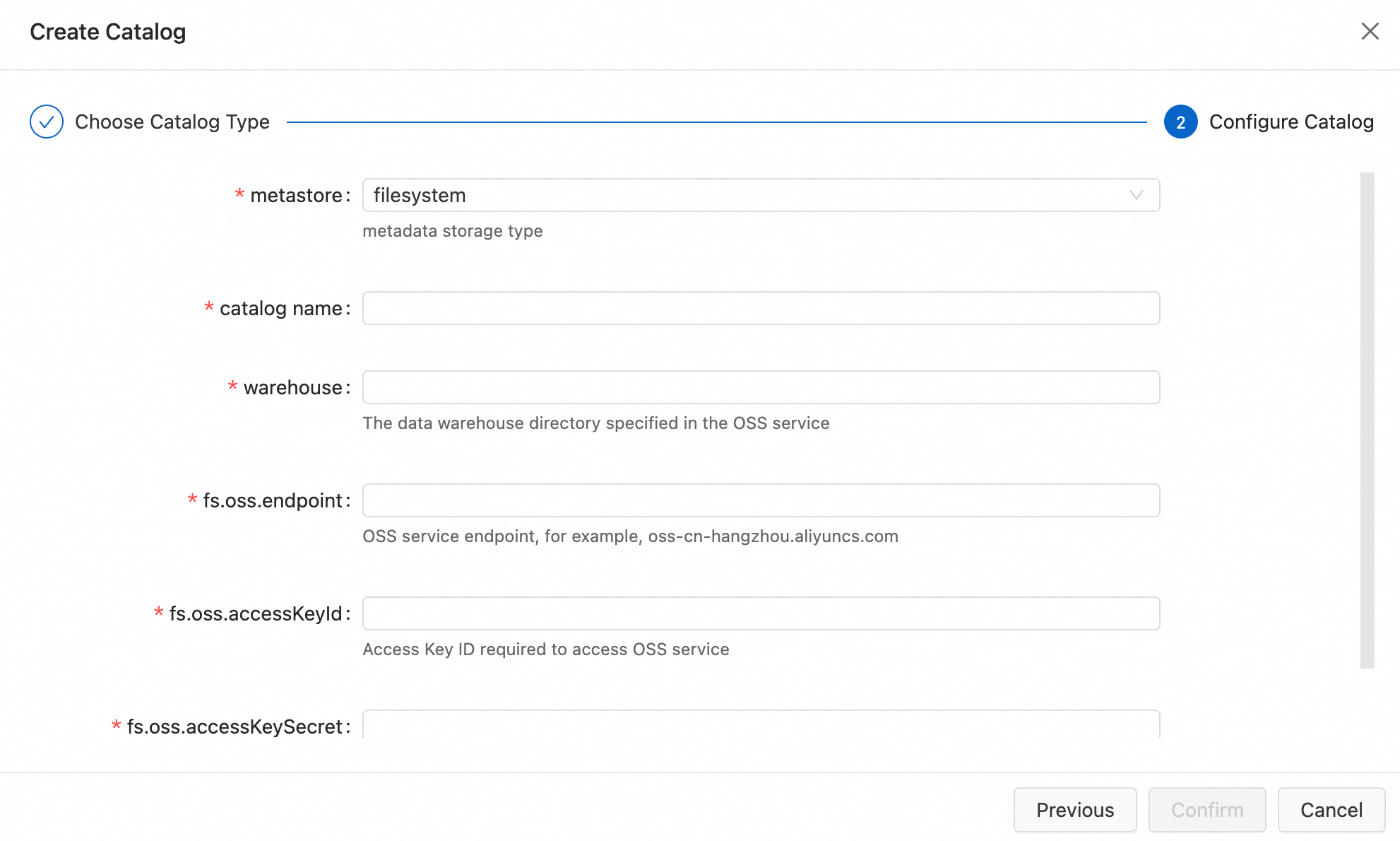This screenshot has width=1400, height=841.
Task: Close the Create Catalog dialog
Action: pyautogui.click(x=1370, y=31)
